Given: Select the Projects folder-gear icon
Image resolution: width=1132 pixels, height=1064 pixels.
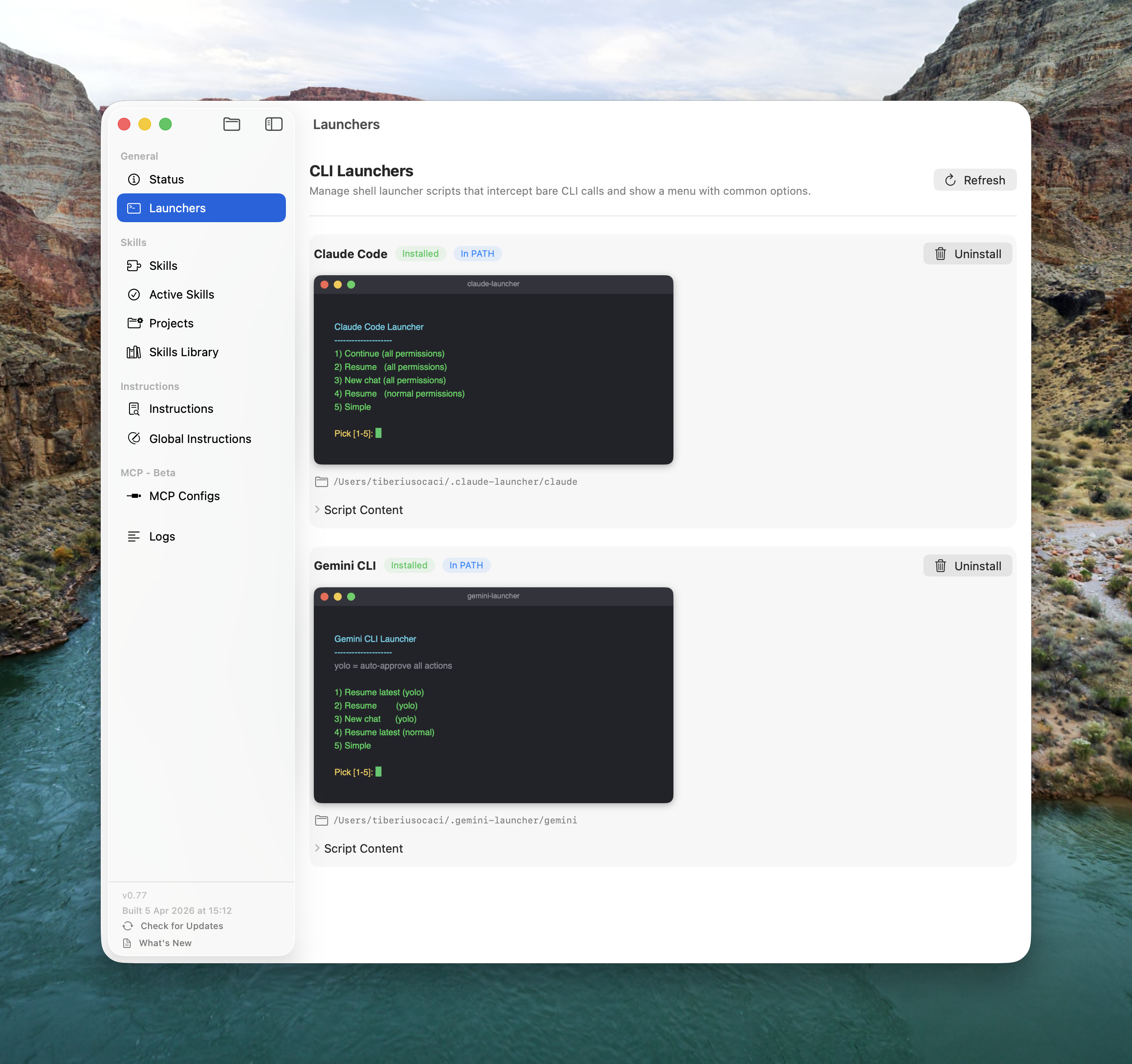Looking at the screenshot, I should coord(134,323).
